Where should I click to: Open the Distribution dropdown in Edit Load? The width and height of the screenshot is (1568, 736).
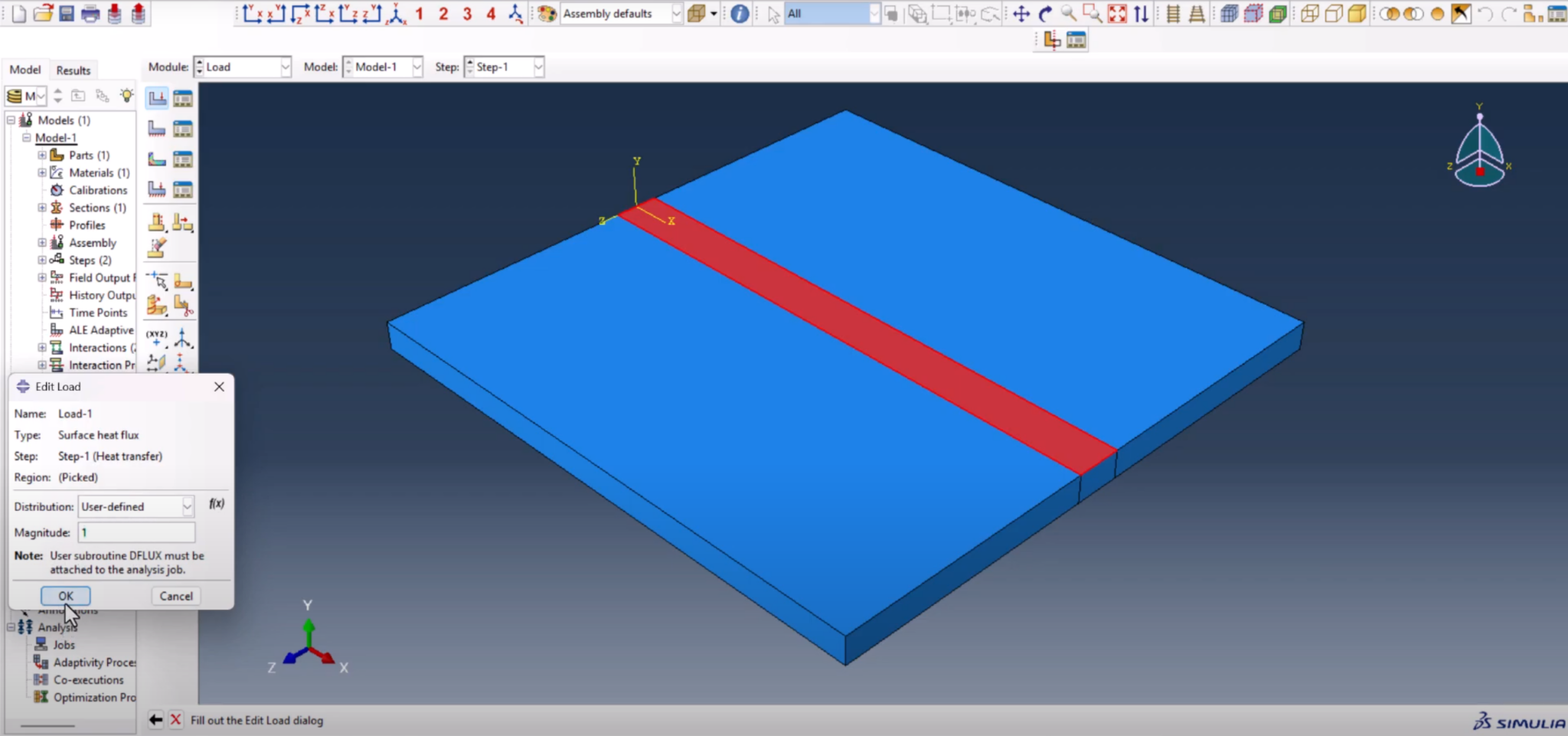pyautogui.click(x=187, y=506)
